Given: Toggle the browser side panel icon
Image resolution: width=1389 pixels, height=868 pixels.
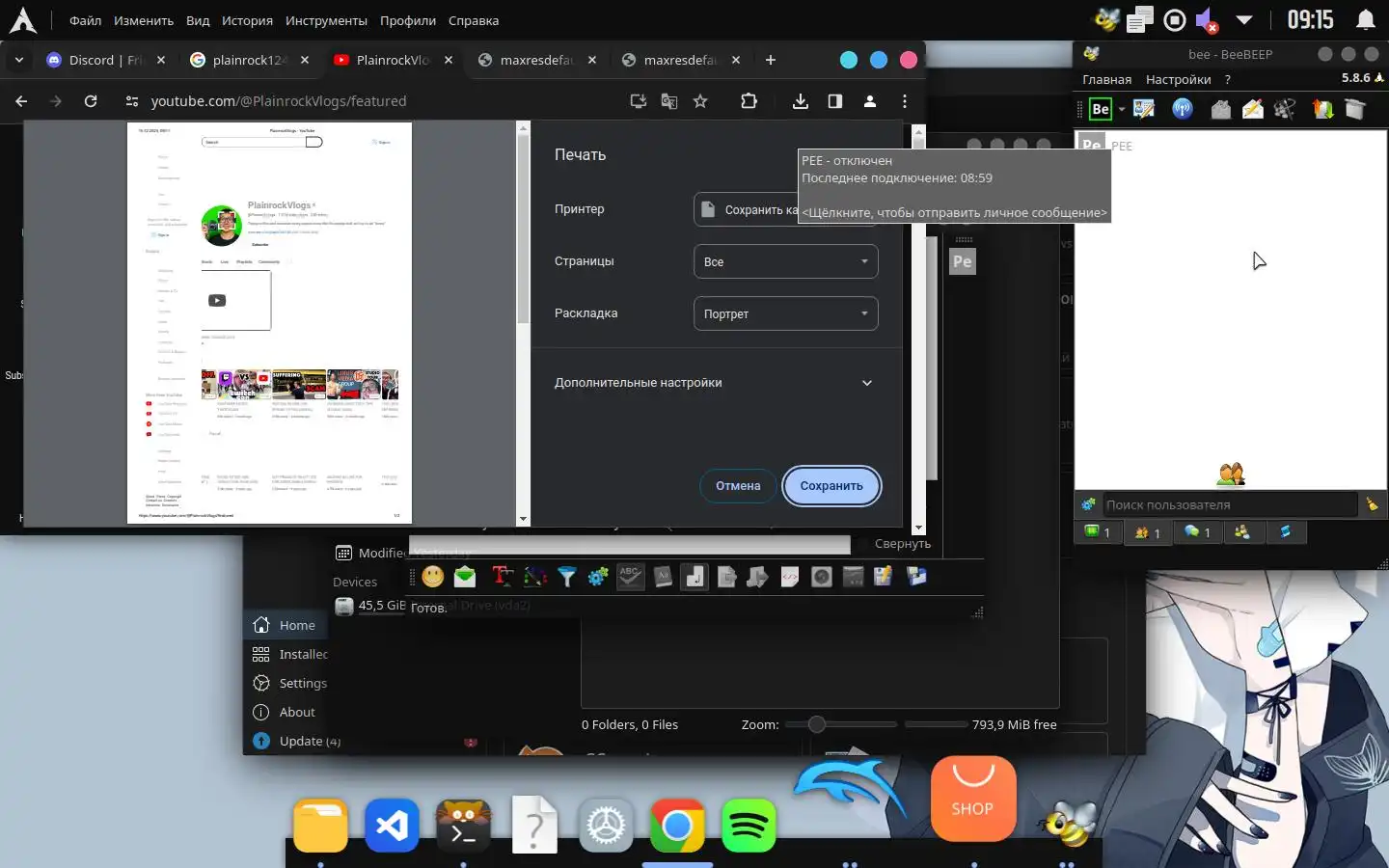Looking at the screenshot, I should [835, 101].
